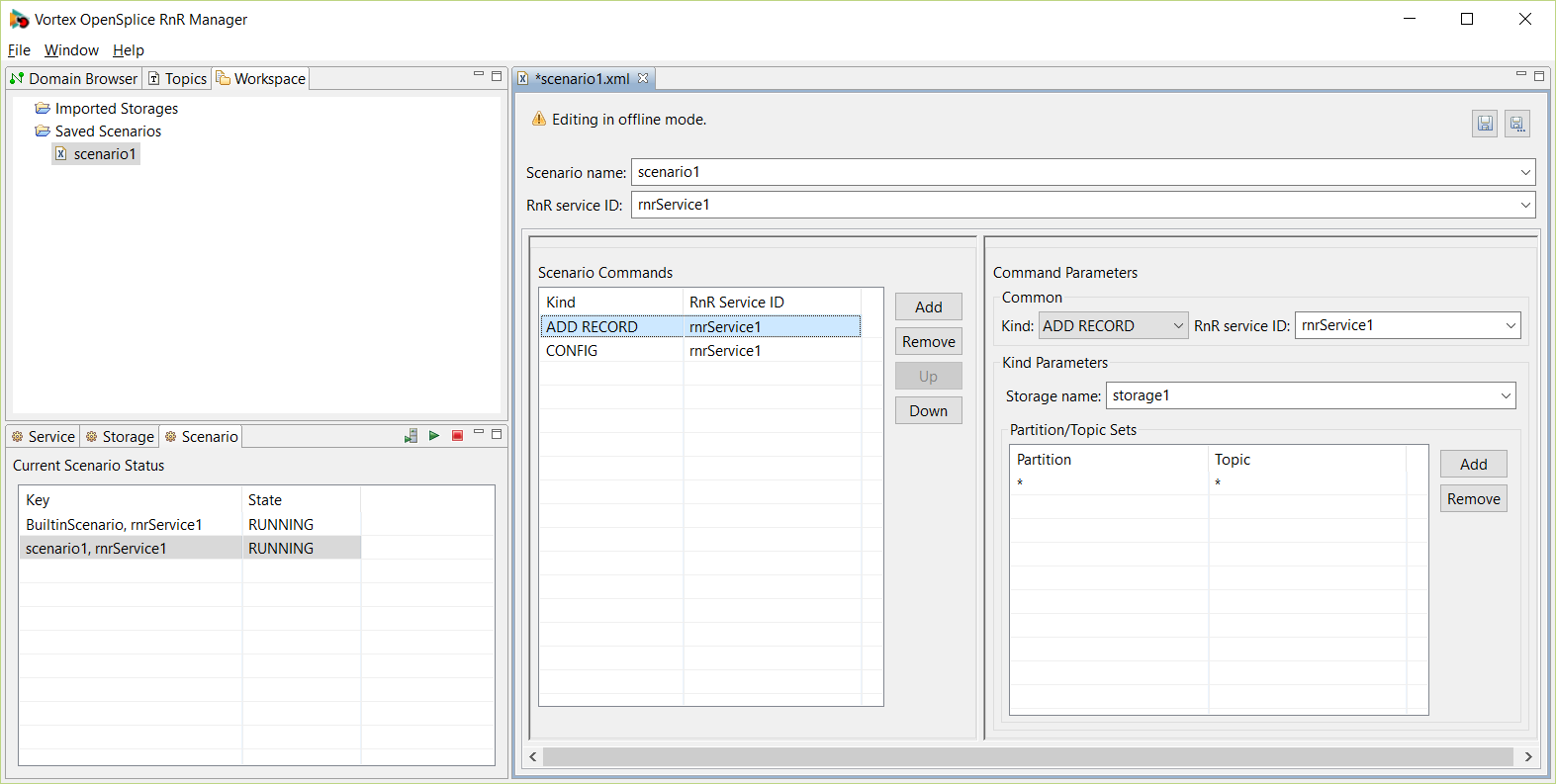
Task: Click the Imported Storages folder icon
Action: coord(43,108)
